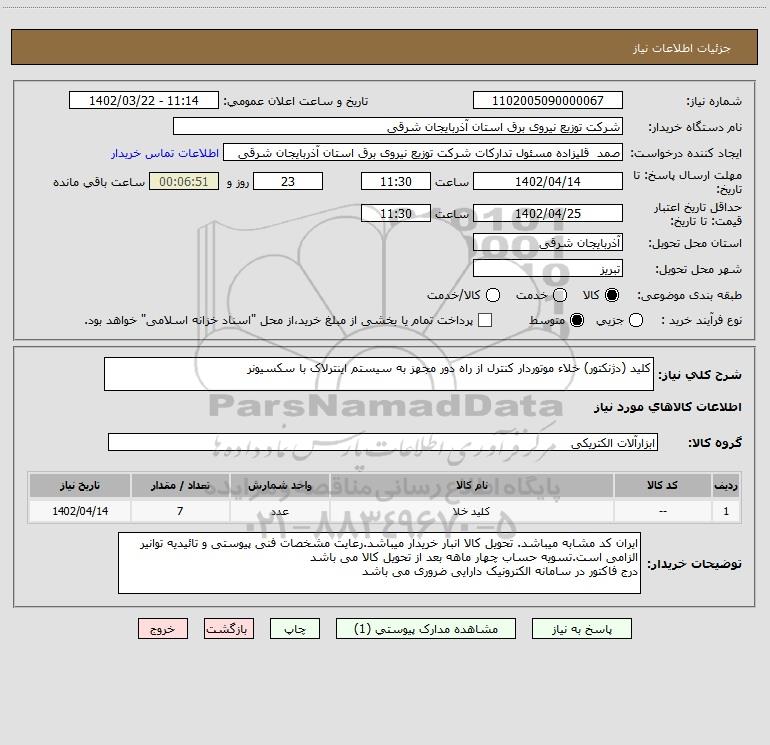Click the goods group field ابزارآلات الکتریکی

click(x=383, y=442)
